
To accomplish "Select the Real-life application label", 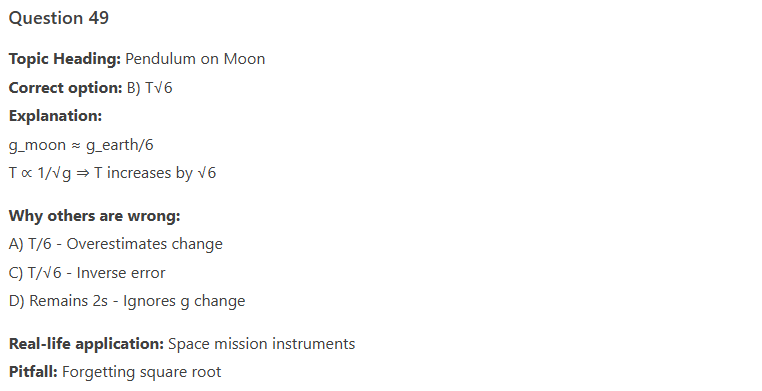I will pos(87,344).
